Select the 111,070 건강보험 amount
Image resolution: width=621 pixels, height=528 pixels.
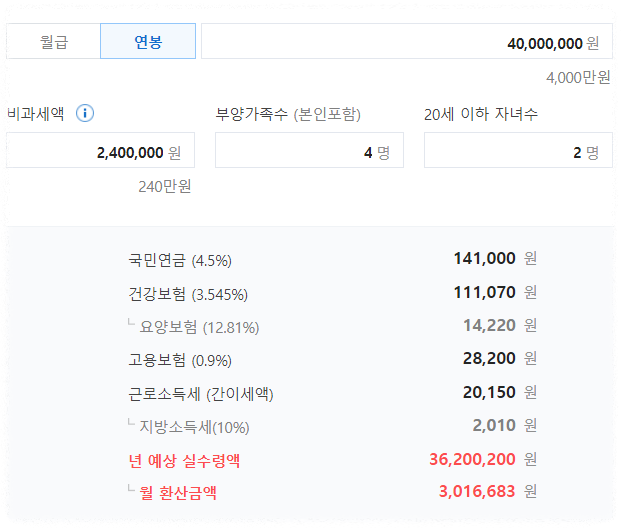[484, 292]
